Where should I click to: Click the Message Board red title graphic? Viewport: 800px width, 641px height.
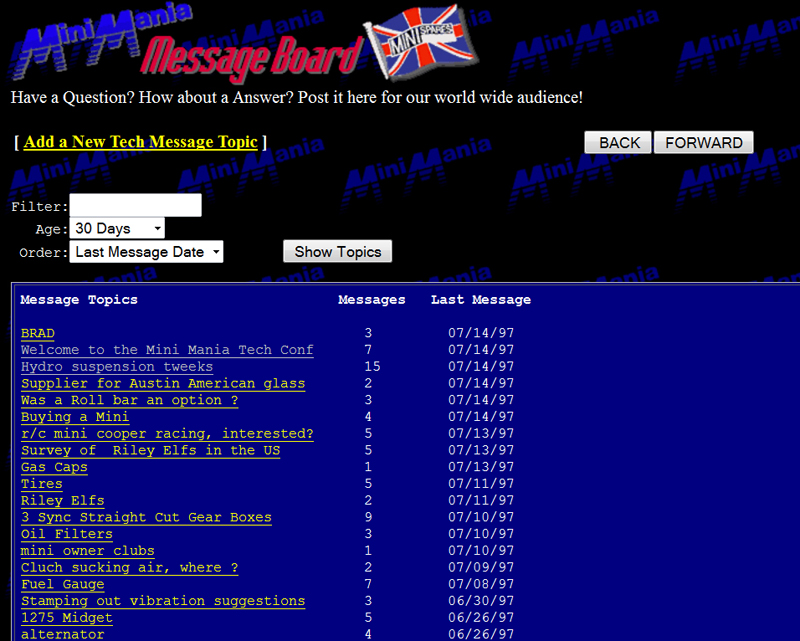251,57
